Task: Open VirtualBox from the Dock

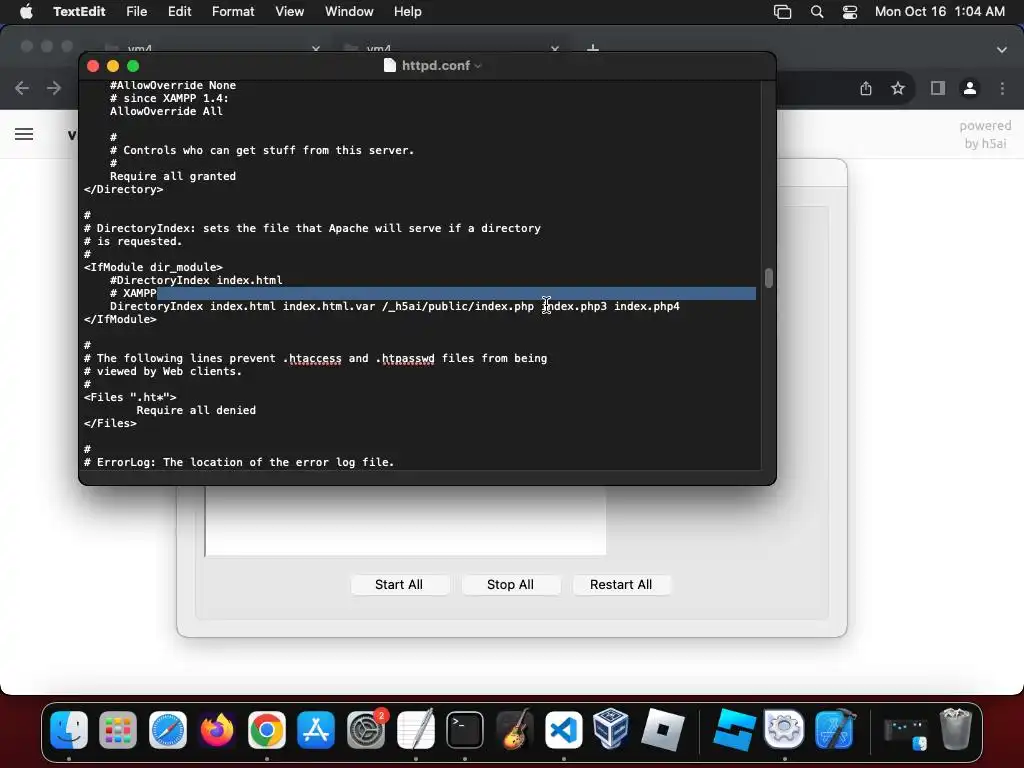Action: point(611,729)
